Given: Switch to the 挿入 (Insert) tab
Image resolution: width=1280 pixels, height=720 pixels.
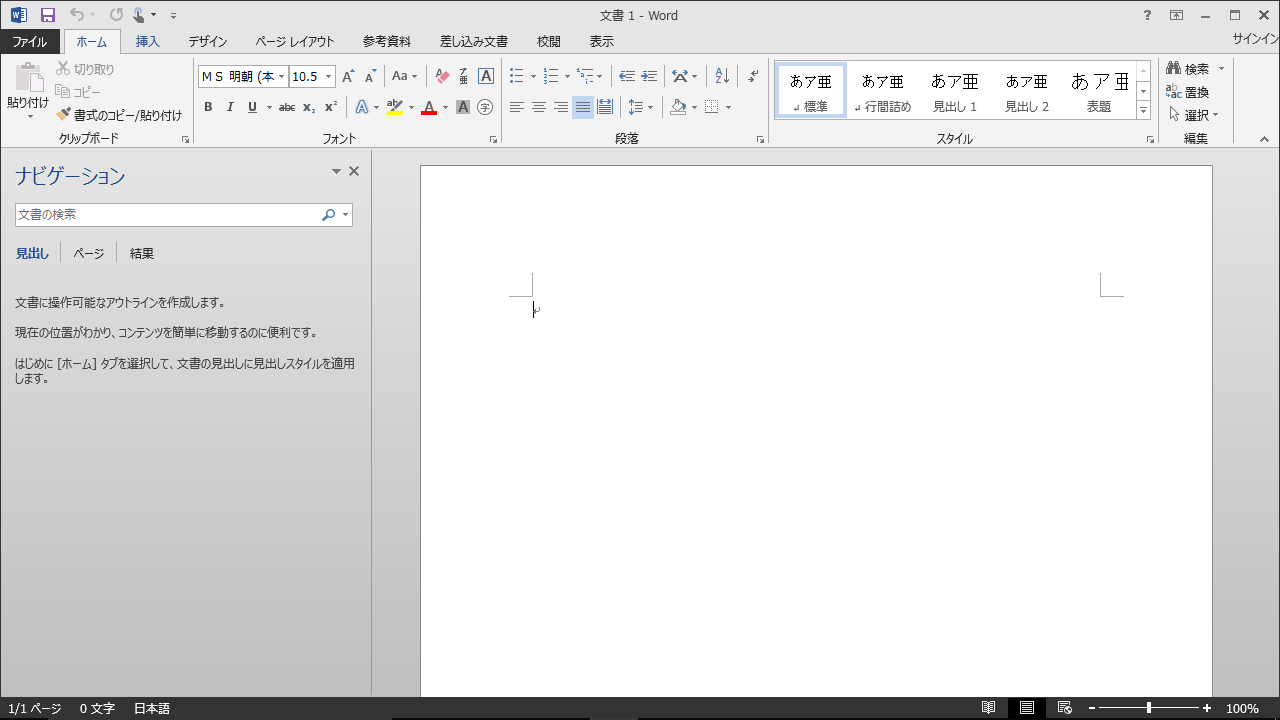Looking at the screenshot, I should 148,41.
